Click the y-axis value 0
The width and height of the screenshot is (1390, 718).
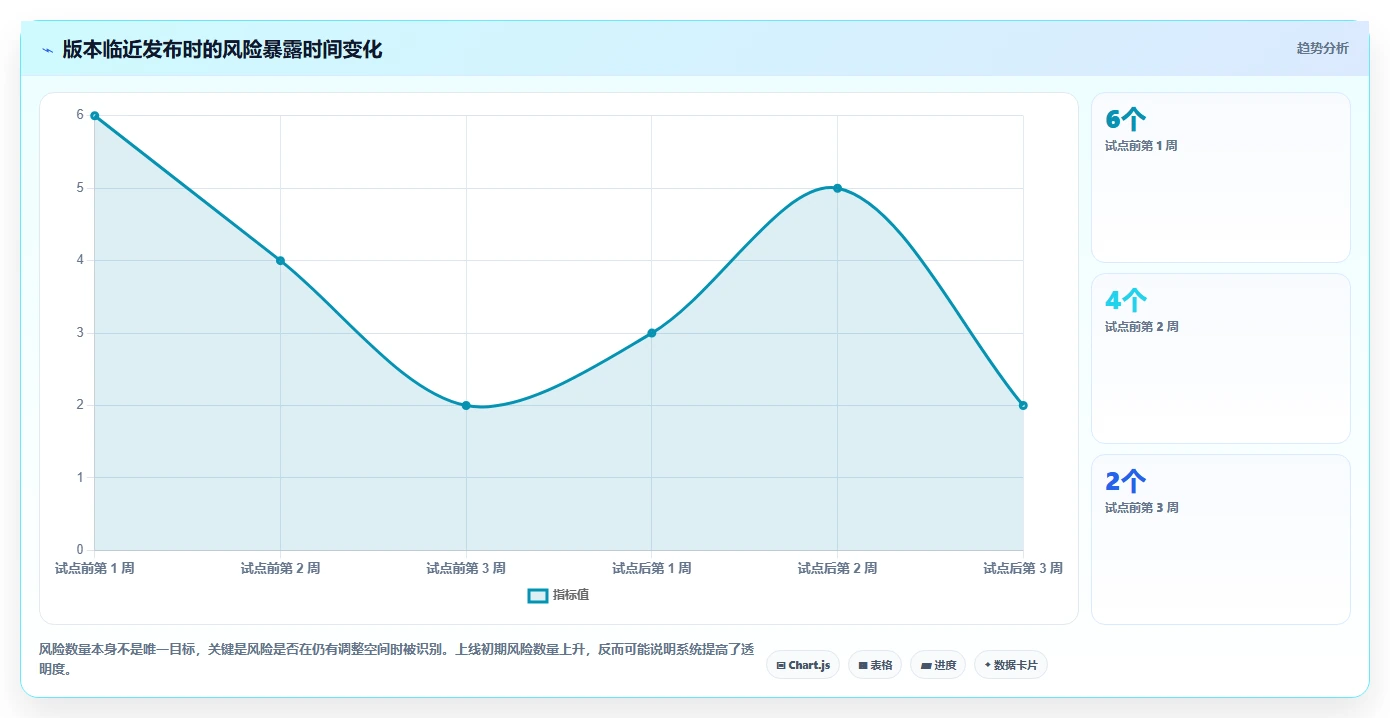tap(80, 550)
